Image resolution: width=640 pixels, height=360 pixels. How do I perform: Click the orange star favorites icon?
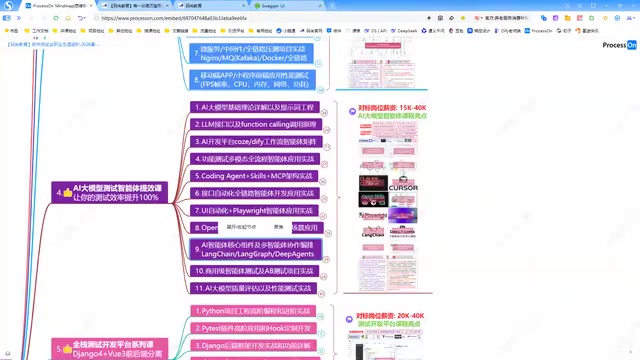pyautogui.click(x=605, y=18)
